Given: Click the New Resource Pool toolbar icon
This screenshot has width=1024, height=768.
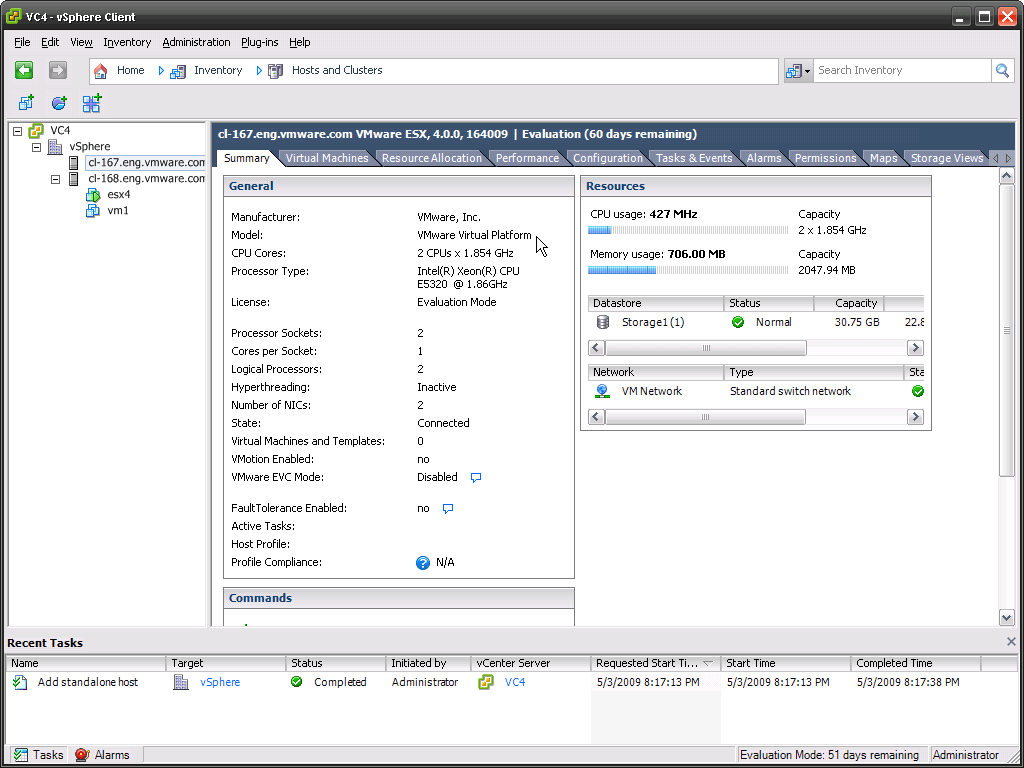Looking at the screenshot, I should coord(59,103).
